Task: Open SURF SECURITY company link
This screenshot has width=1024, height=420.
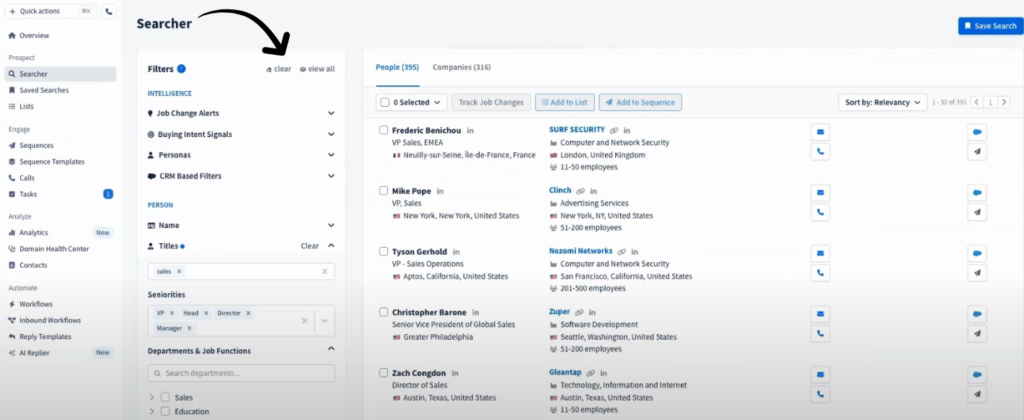Action: point(577,130)
